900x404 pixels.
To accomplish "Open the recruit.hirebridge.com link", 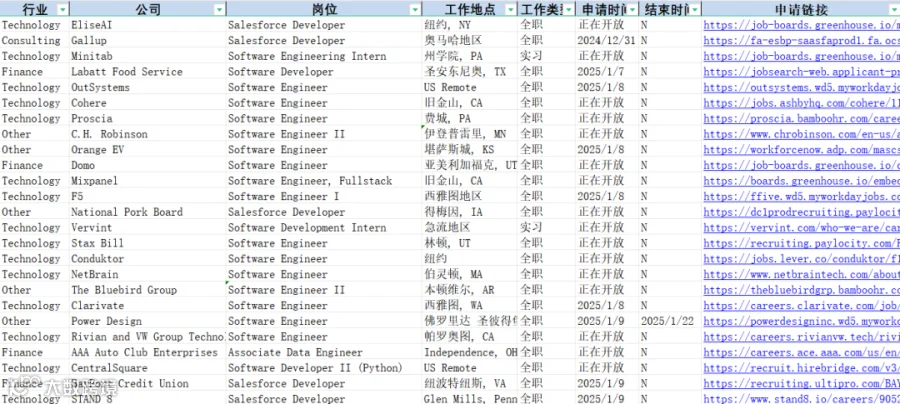I will click(x=801, y=368).
